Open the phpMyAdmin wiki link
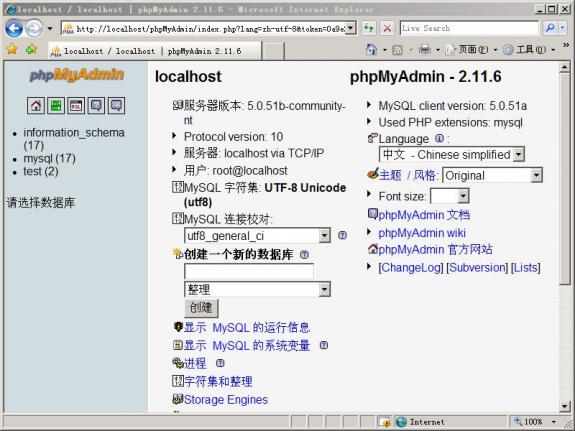 [422, 233]
